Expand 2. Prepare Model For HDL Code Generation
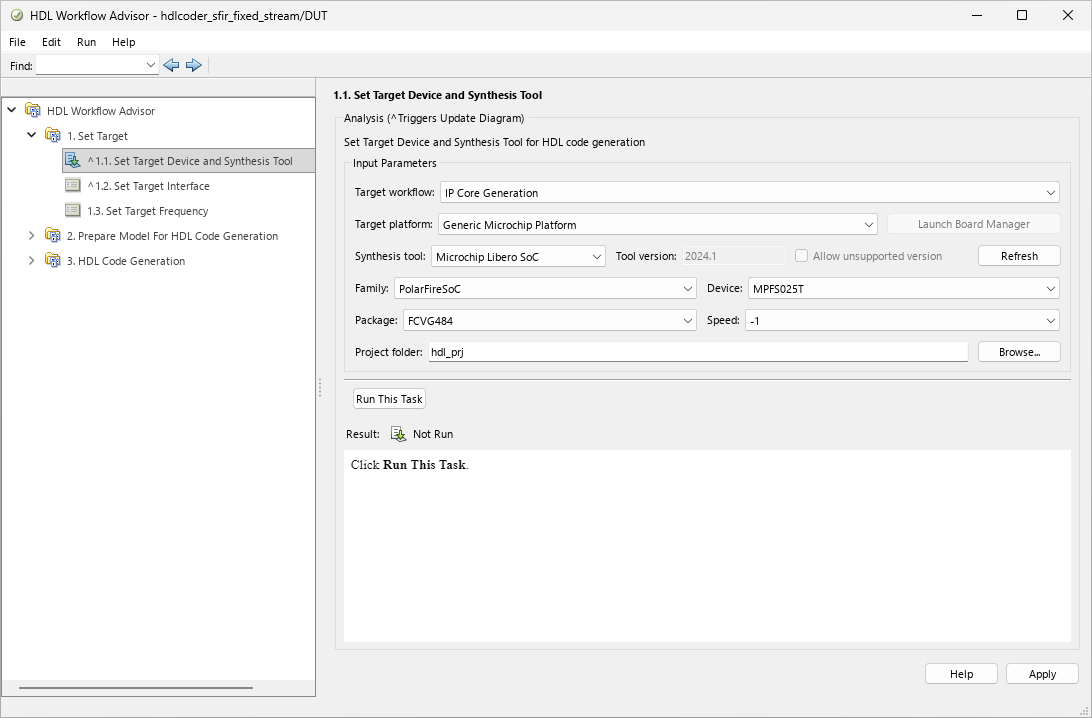This screenshot has height=718, width=1092. click(x=31, y=236)
